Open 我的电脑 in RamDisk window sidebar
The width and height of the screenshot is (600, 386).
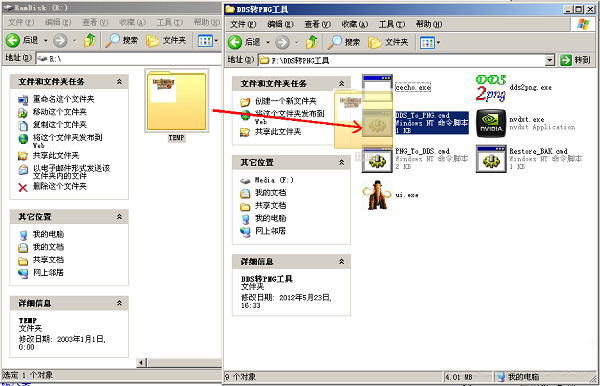(41, 234)
